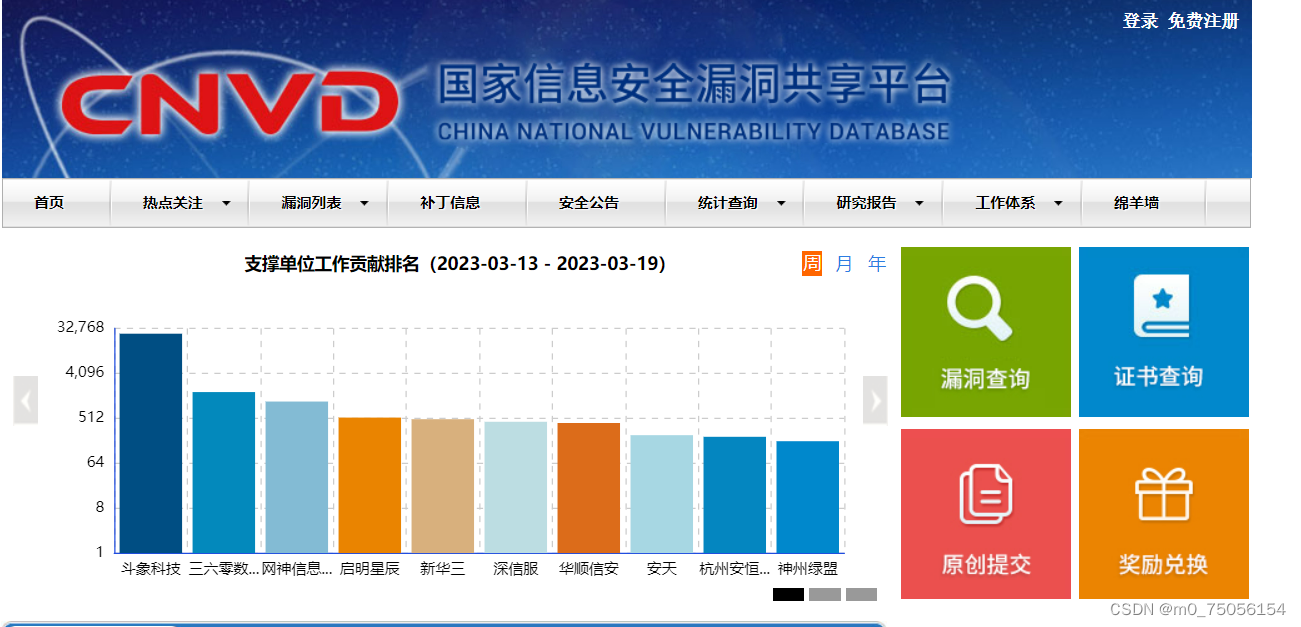Open the 热点关注 menu

click(x=172, y=203)
